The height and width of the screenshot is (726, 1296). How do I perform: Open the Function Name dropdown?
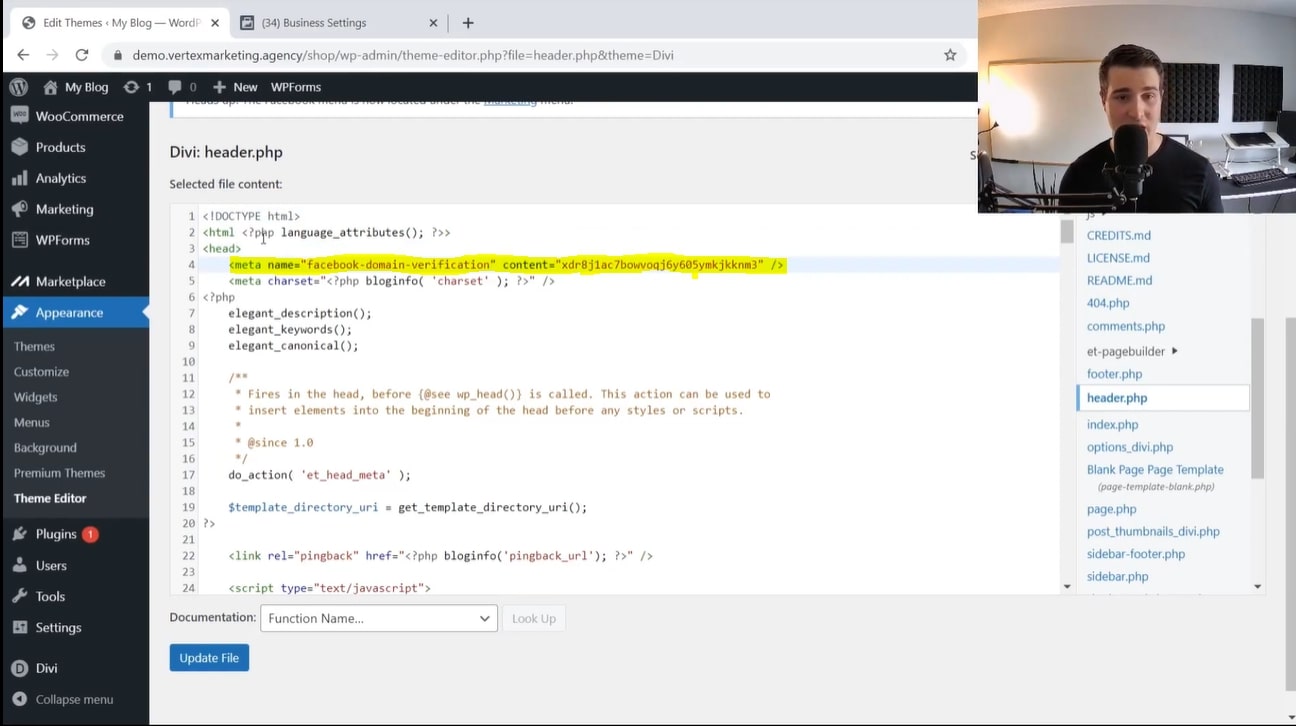coord(379,618)
